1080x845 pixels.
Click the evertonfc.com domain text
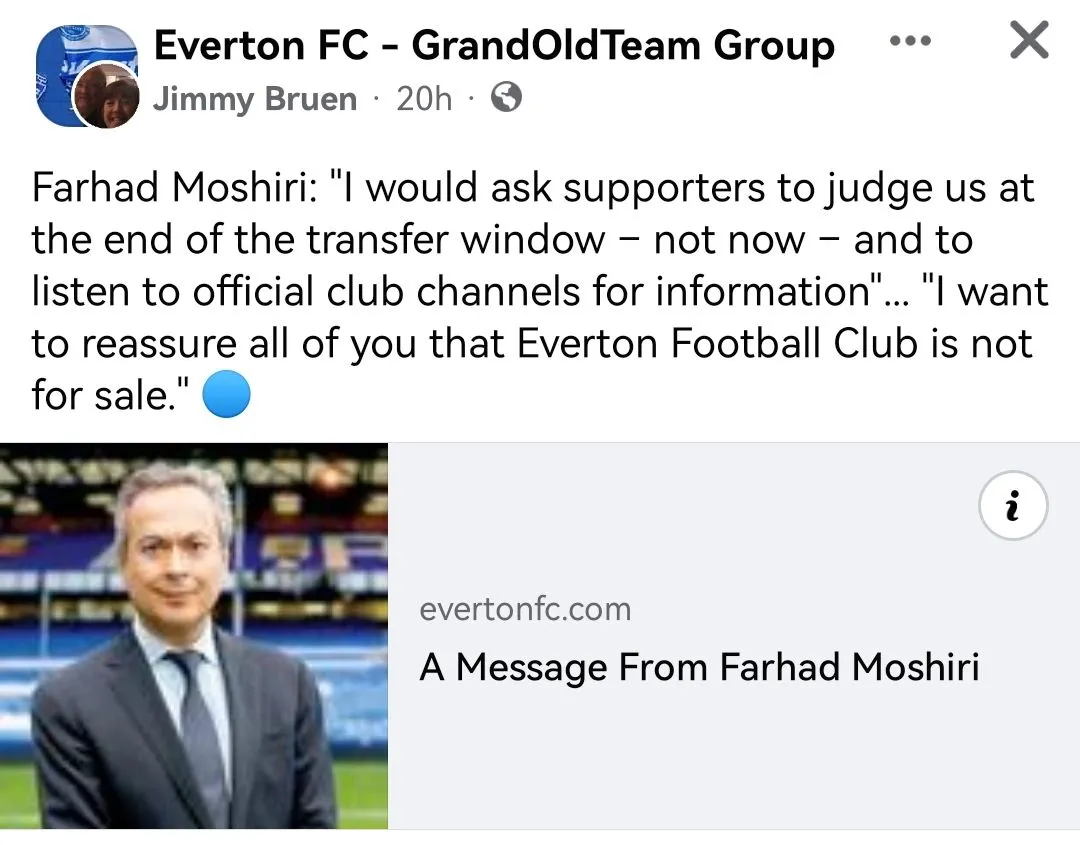525,609
